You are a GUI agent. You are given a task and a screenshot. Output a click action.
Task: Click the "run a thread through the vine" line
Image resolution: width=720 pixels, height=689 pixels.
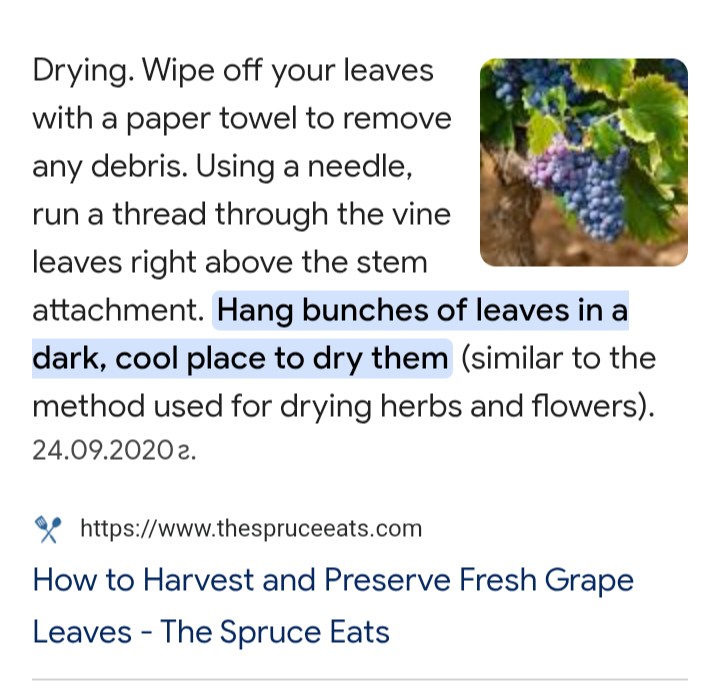pyautogui.click(x=241, y=214)
